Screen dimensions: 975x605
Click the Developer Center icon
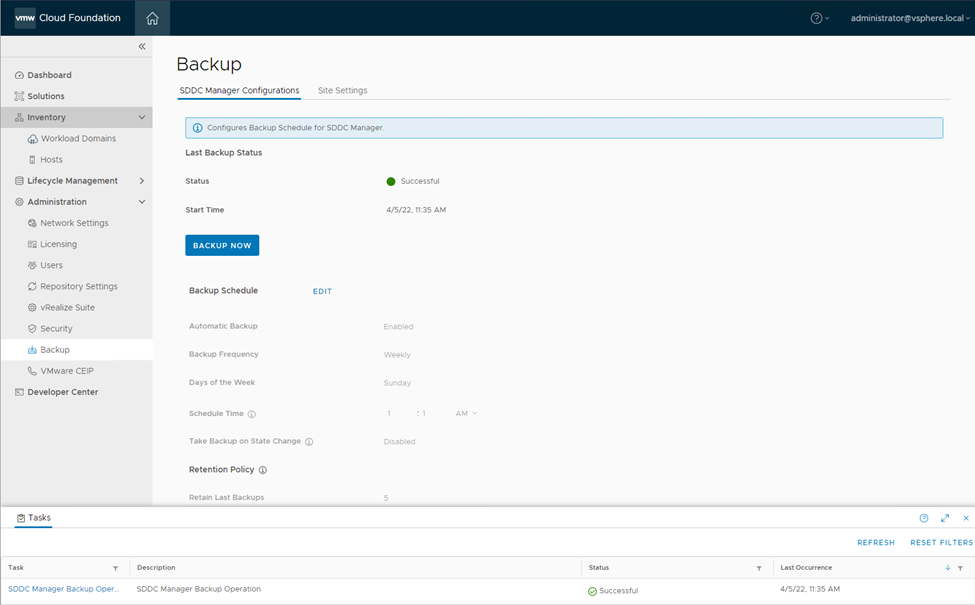[19, 392]
